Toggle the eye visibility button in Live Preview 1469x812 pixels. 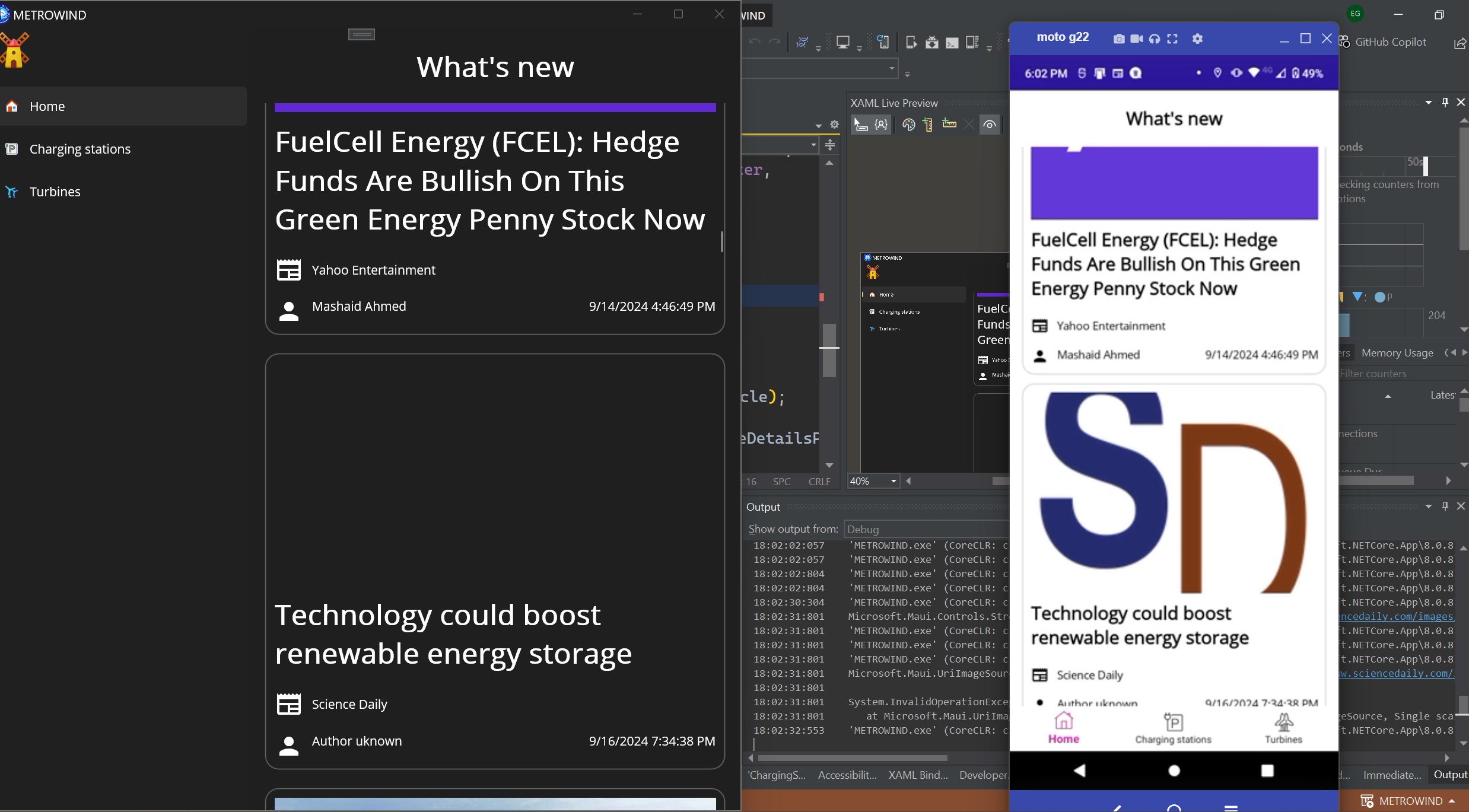[x=990, y=125]
